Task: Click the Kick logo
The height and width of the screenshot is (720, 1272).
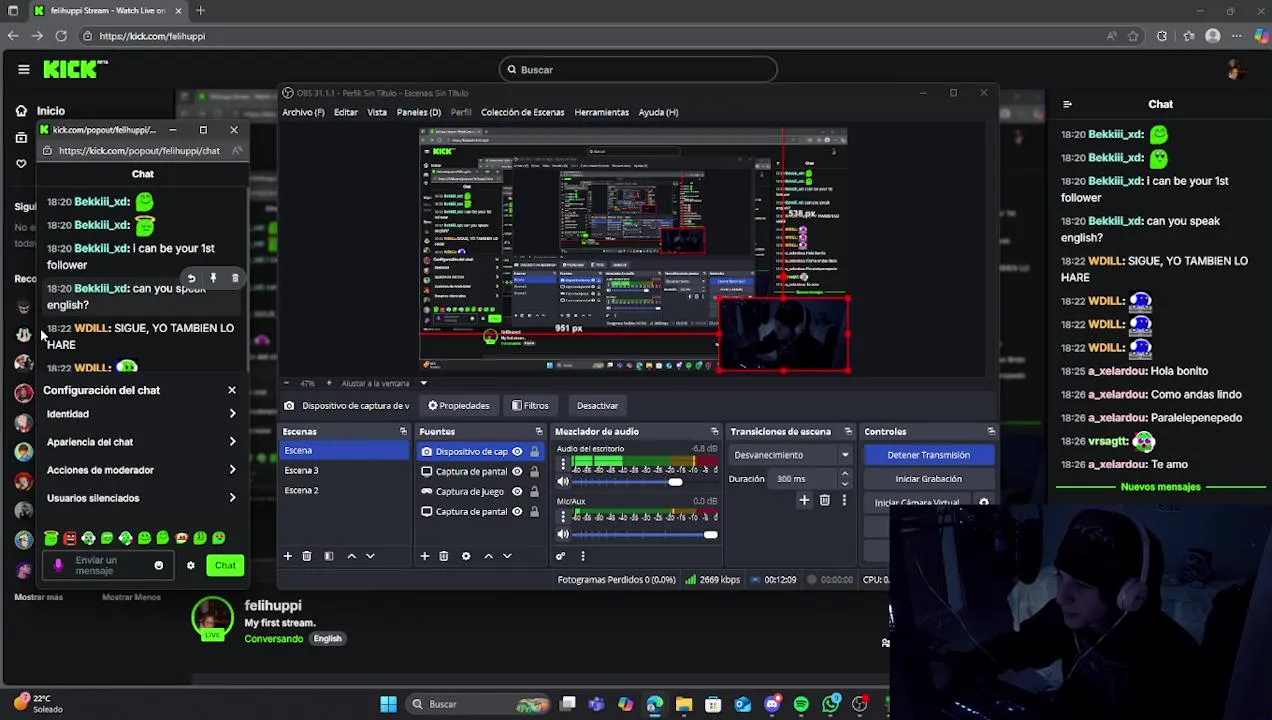Action: (x=75, y=69)
